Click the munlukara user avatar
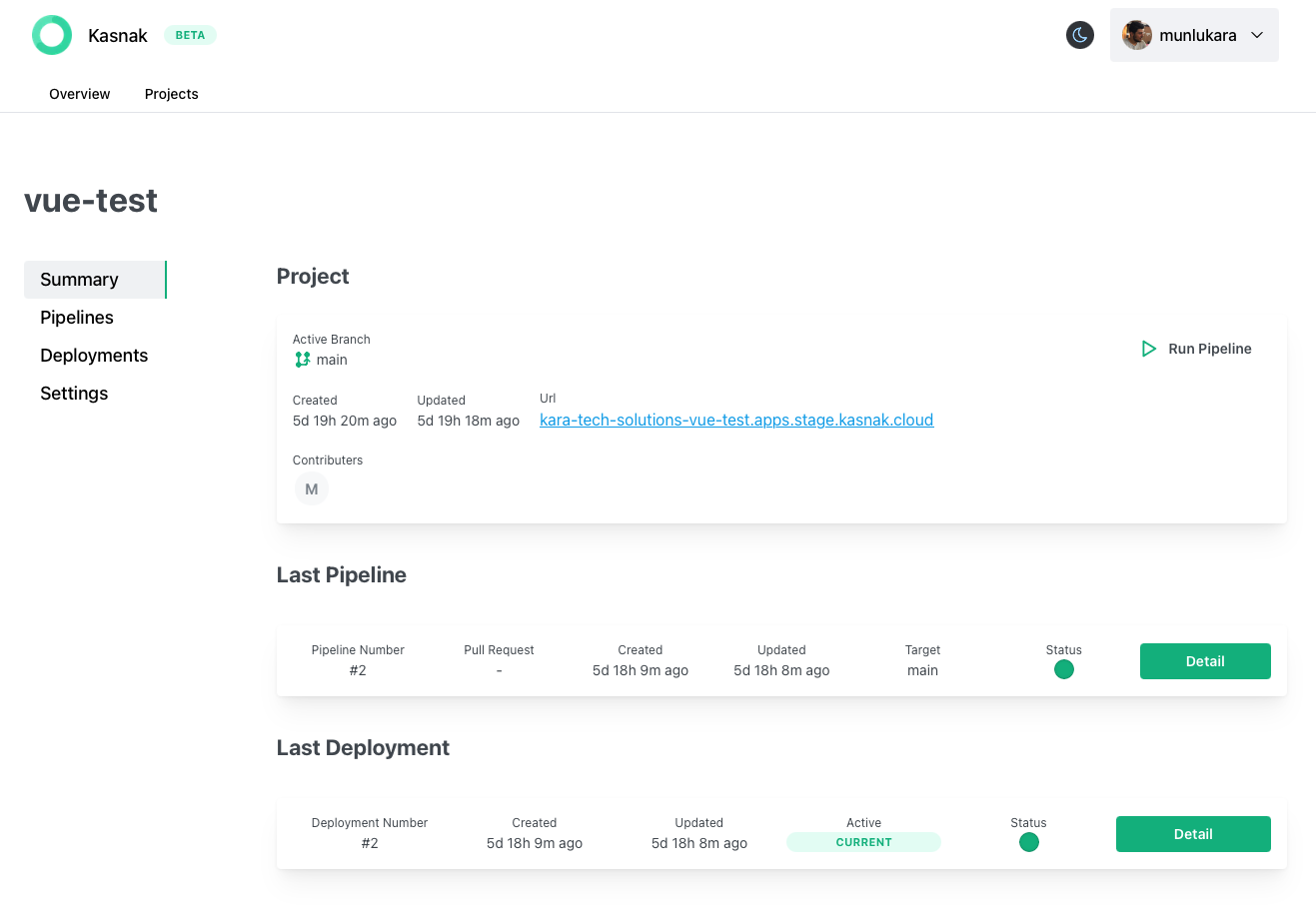 pos(1137,35)
